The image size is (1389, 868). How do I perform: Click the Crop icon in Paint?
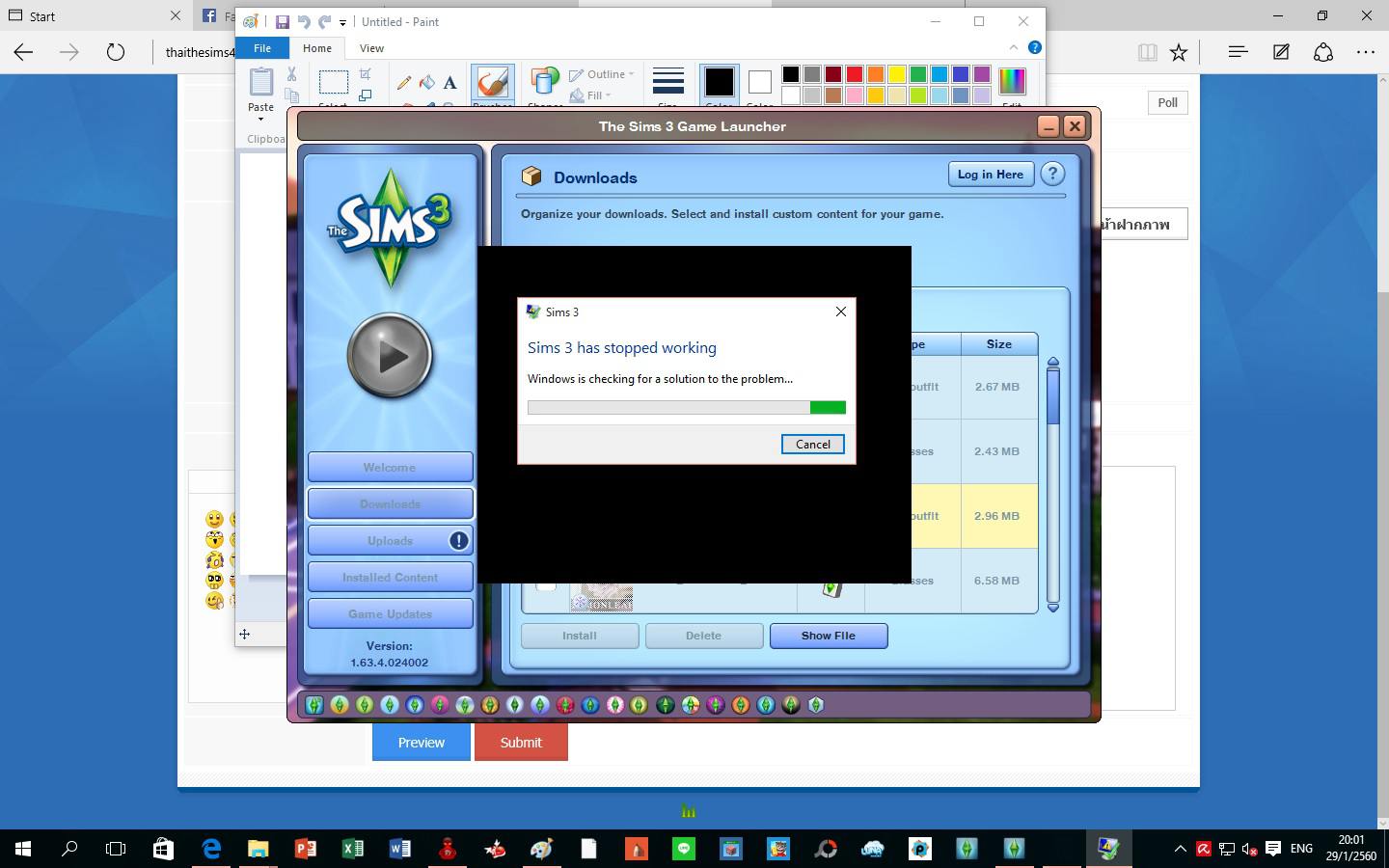(366, 74)
